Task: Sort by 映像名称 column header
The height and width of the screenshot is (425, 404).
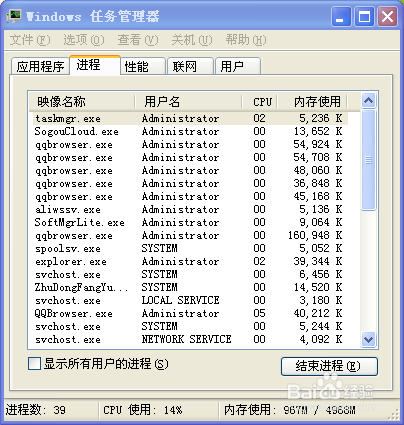Action: tap(82, 101)
